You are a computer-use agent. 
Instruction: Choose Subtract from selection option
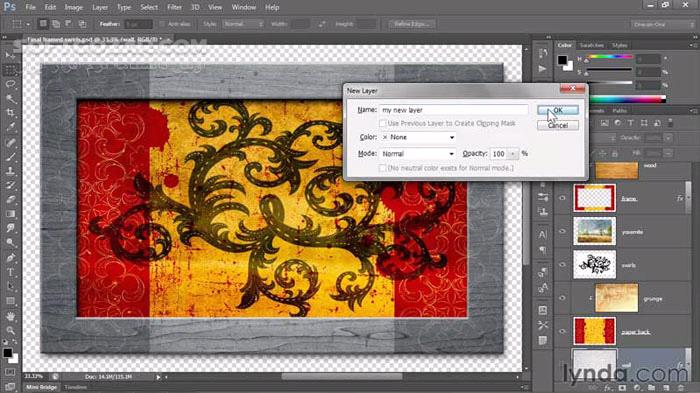tap(69, 24)
